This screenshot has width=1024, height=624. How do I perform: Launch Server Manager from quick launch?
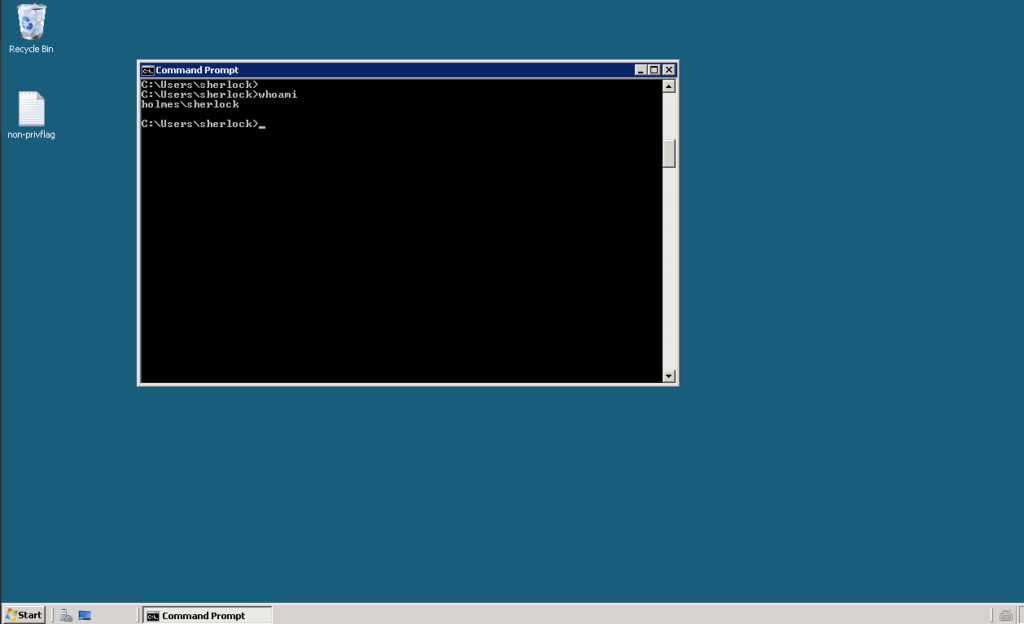tap(66, 615)
